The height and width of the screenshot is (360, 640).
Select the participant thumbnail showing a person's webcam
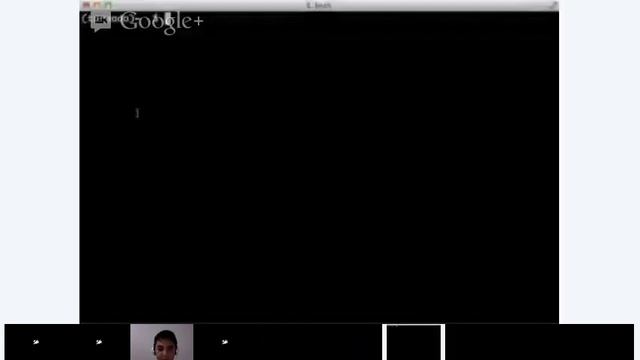pyautogui.click(x=162, y=342)
